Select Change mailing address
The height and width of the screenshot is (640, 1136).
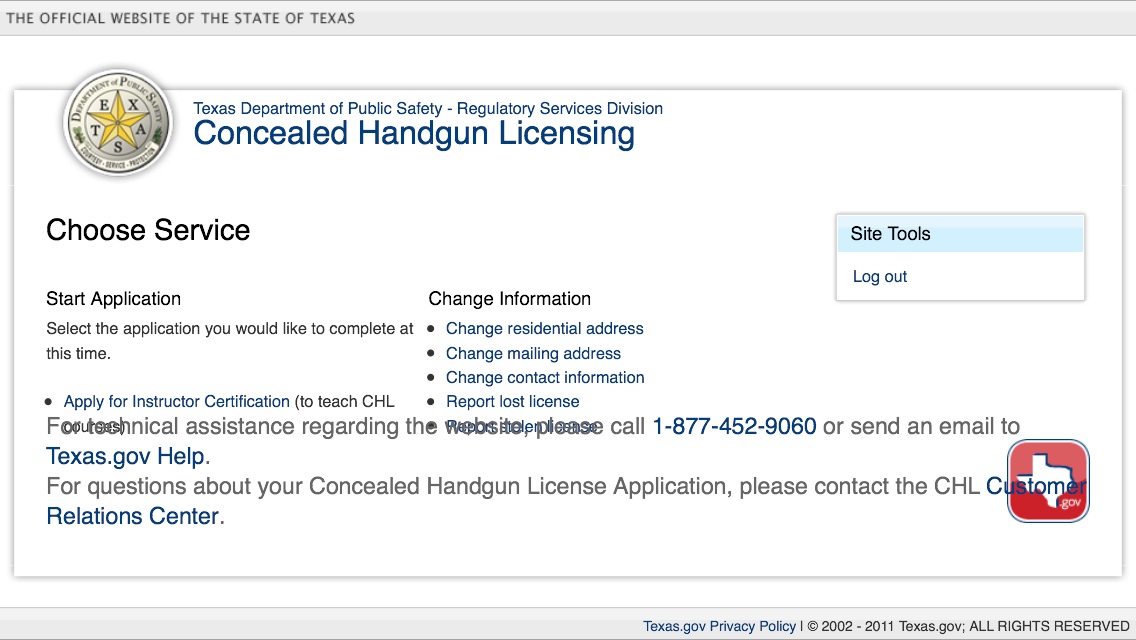(533, 354)
